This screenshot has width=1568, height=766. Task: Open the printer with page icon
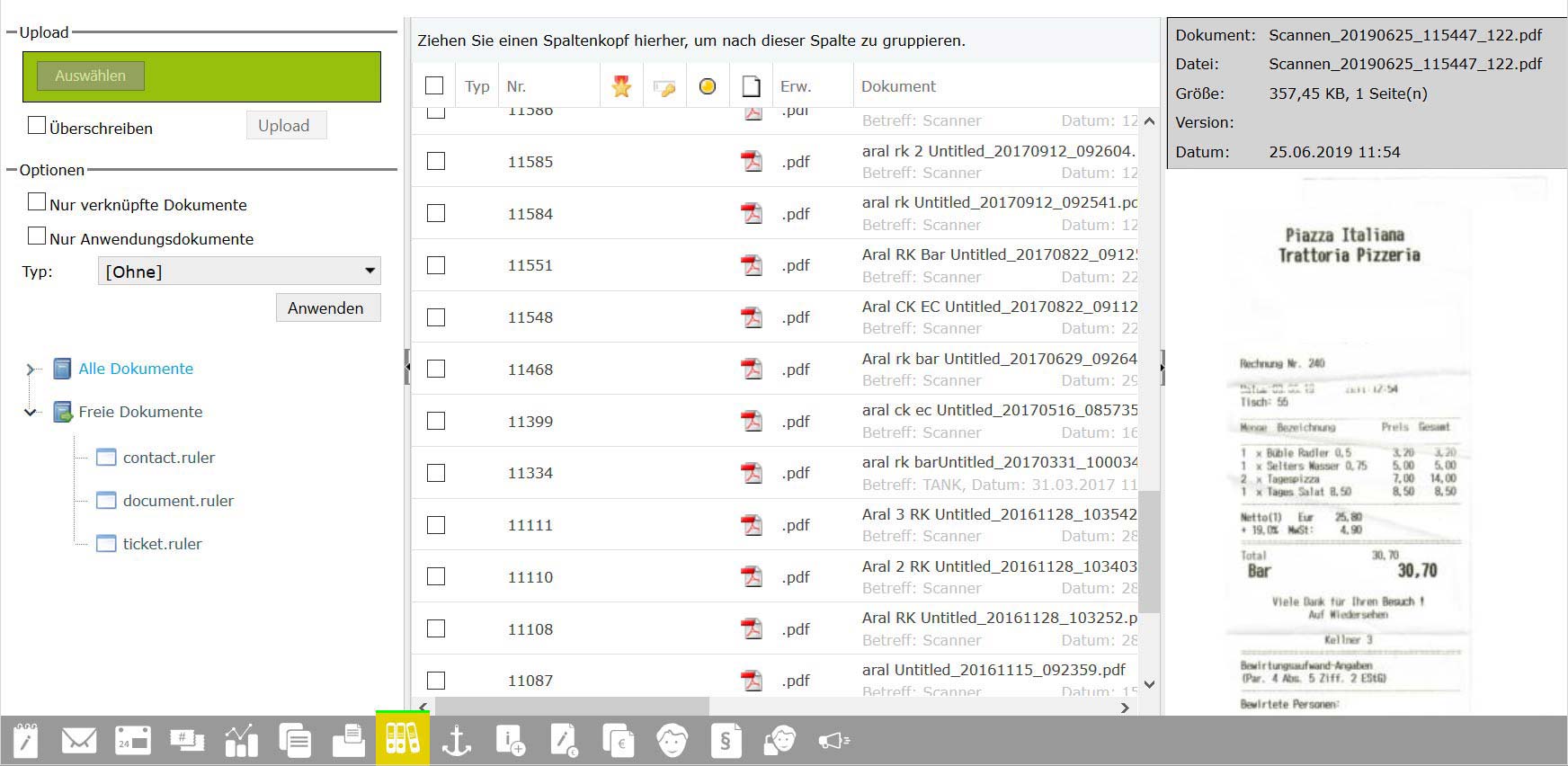point(349,741)
